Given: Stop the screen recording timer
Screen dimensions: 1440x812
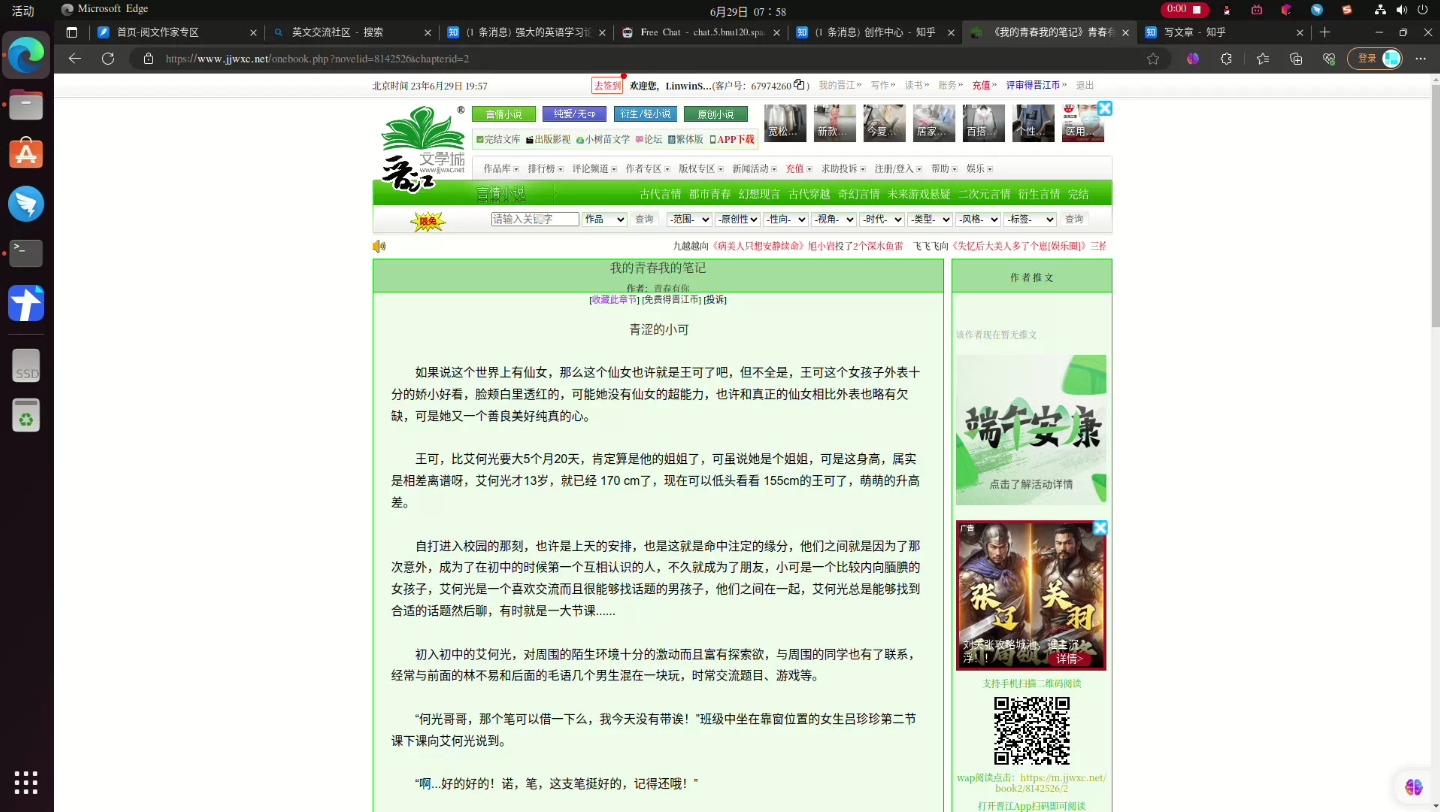Looking at the screenshot, I should pos(1184,9).
